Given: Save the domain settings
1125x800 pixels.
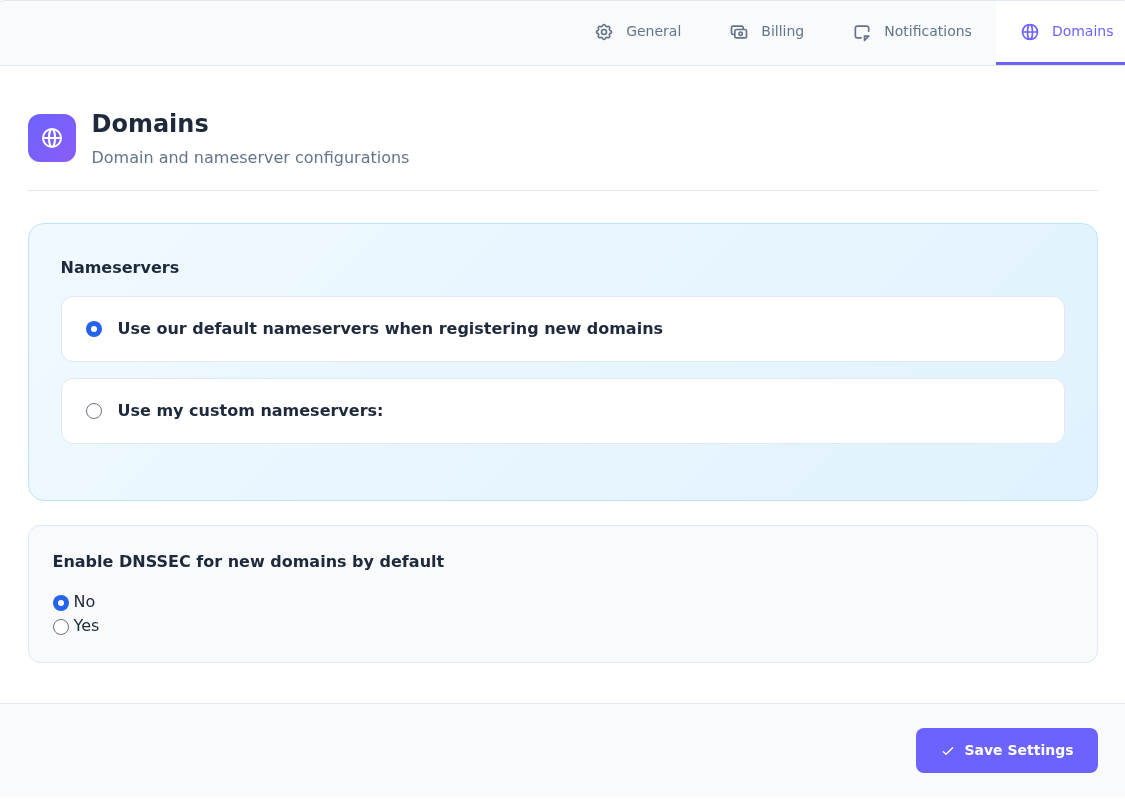Looking at the screenshot, I should [1006, 750].
